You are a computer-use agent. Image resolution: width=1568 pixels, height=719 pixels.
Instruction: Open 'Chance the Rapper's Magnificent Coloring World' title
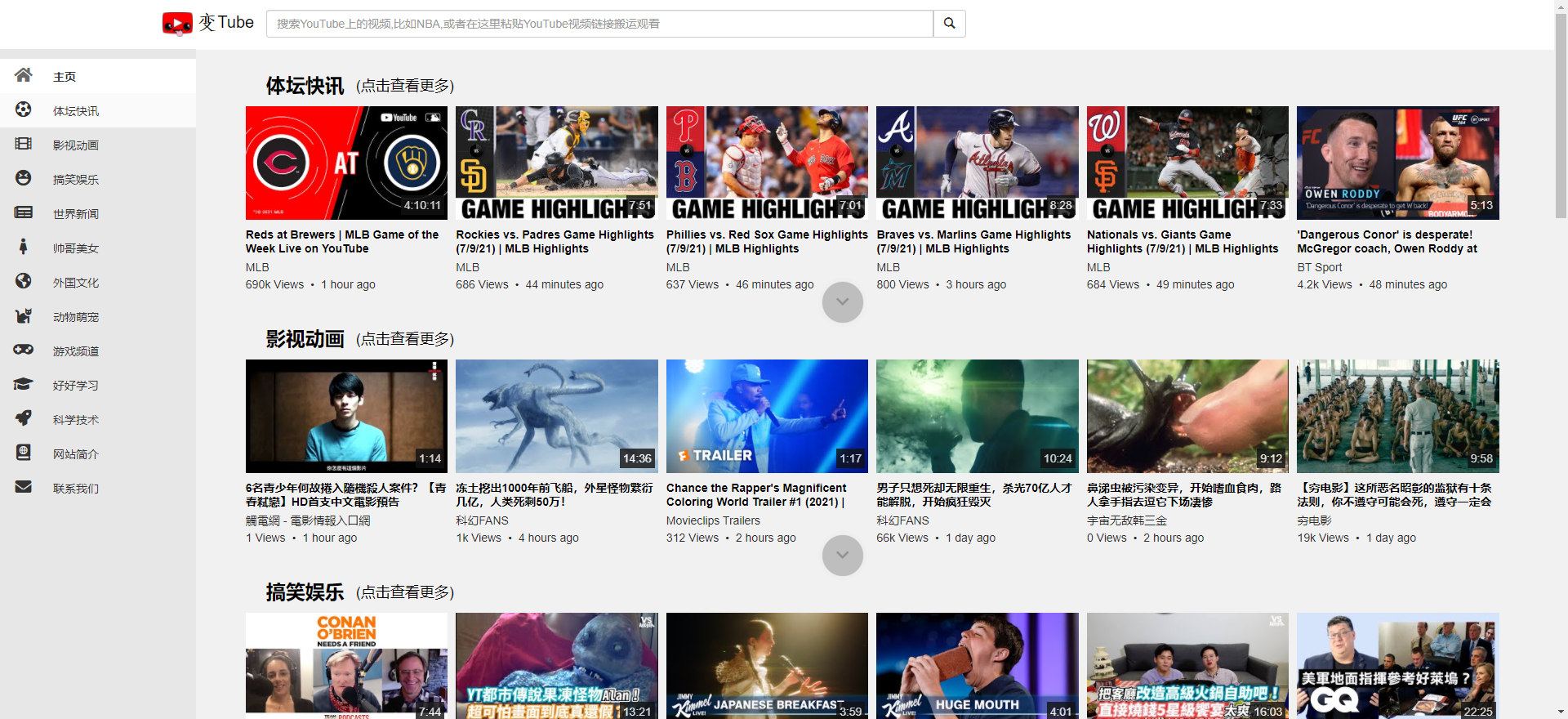click(x=756, y=495)
